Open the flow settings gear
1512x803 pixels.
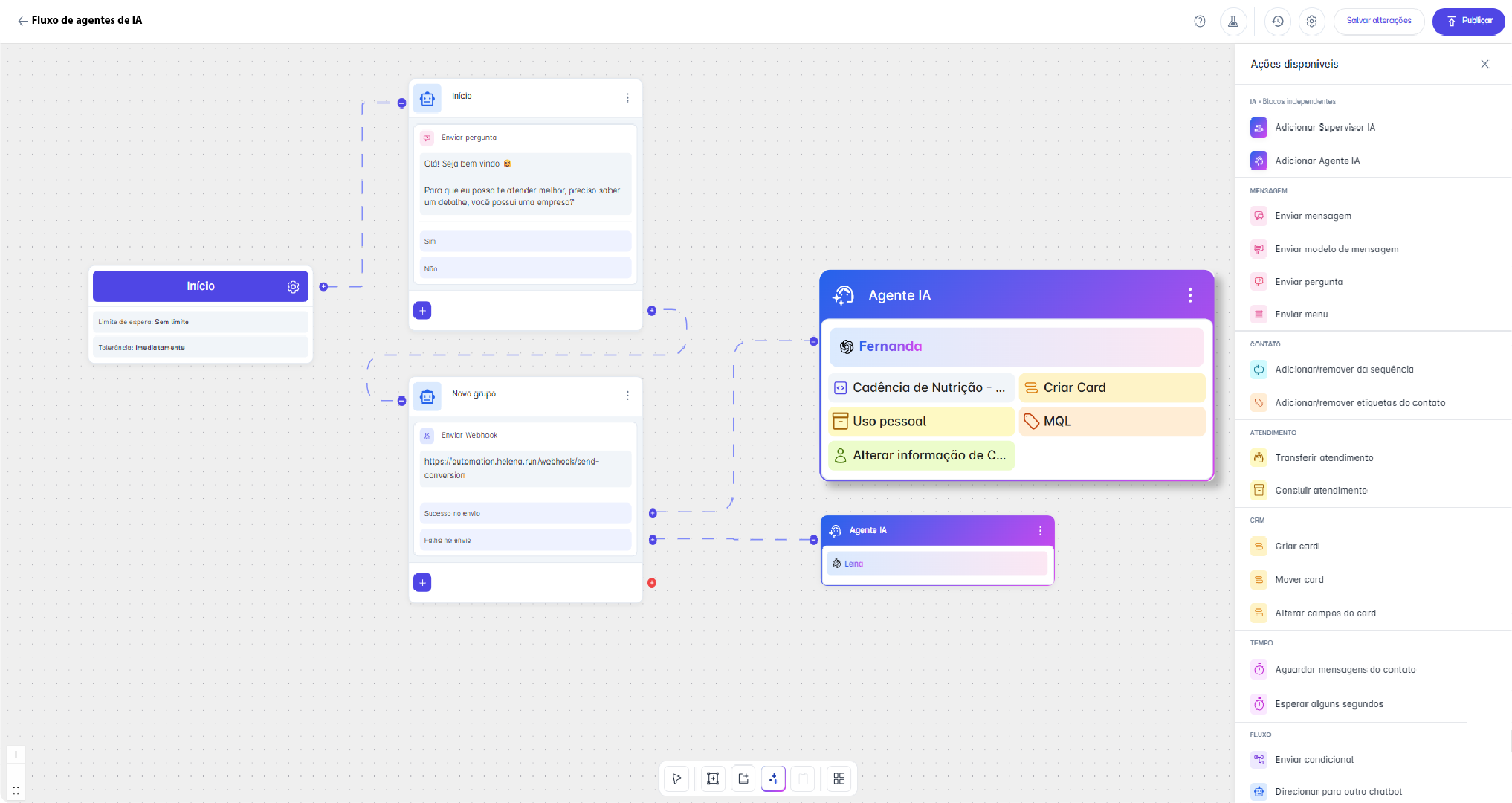1312,21
